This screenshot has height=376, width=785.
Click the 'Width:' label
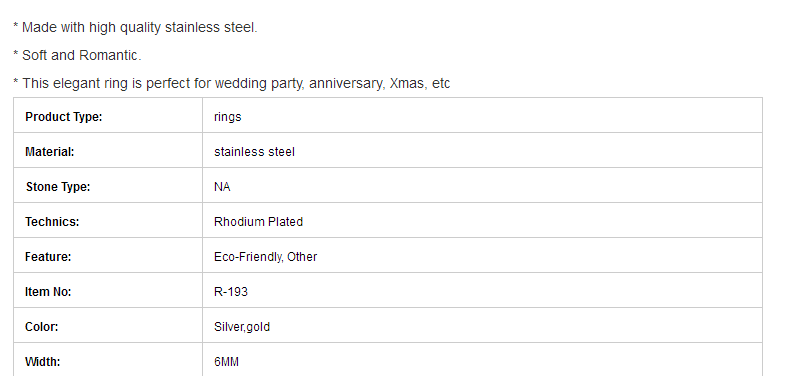tap(43, 361)
